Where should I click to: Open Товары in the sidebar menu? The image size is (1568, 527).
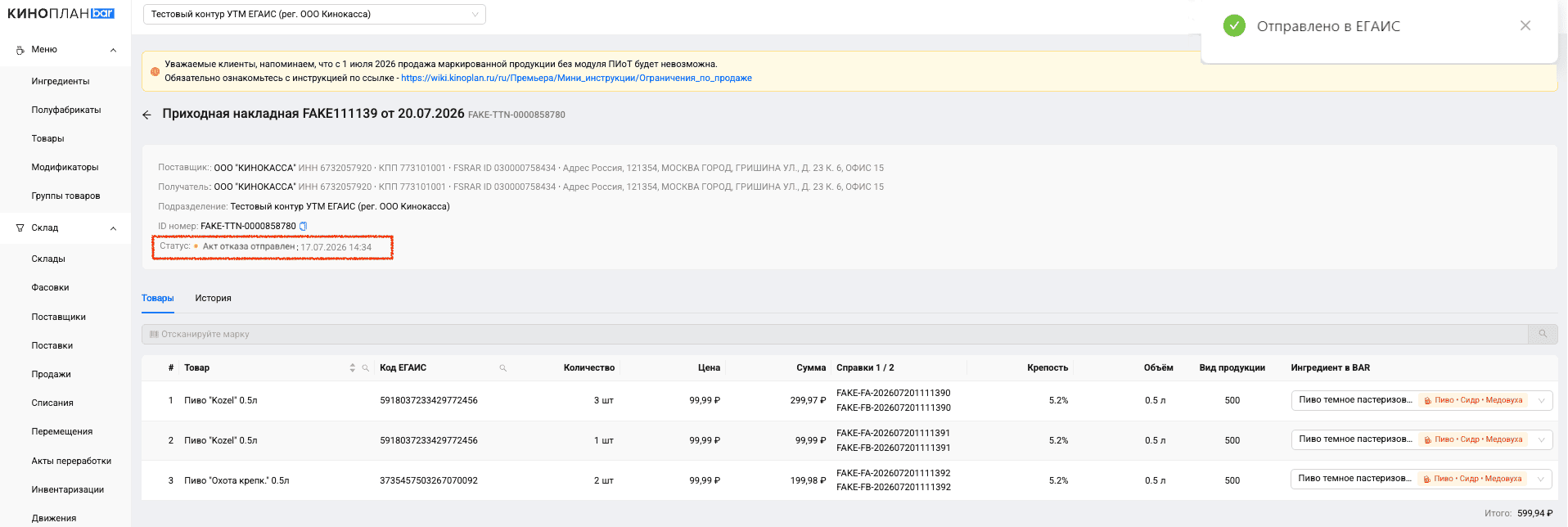click(47, 138)
